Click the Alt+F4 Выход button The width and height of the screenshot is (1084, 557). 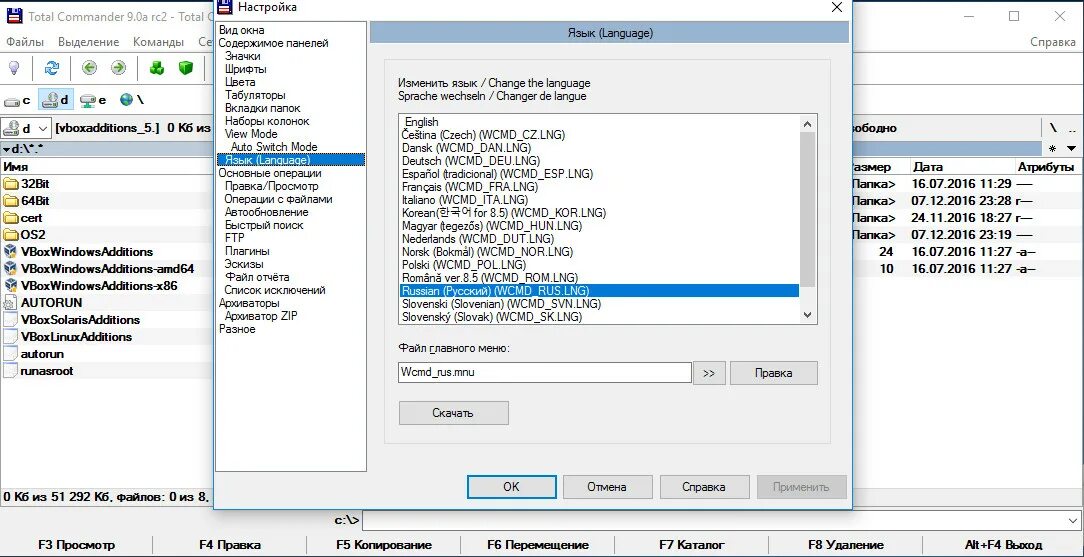[x=1003, y=545]
